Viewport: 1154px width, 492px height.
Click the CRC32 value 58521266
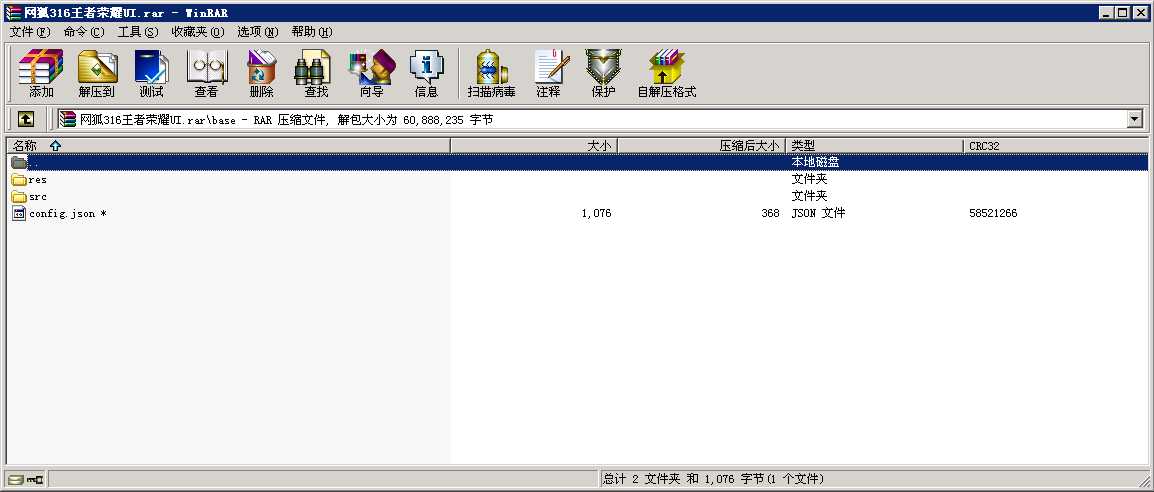tap(993, 213)
